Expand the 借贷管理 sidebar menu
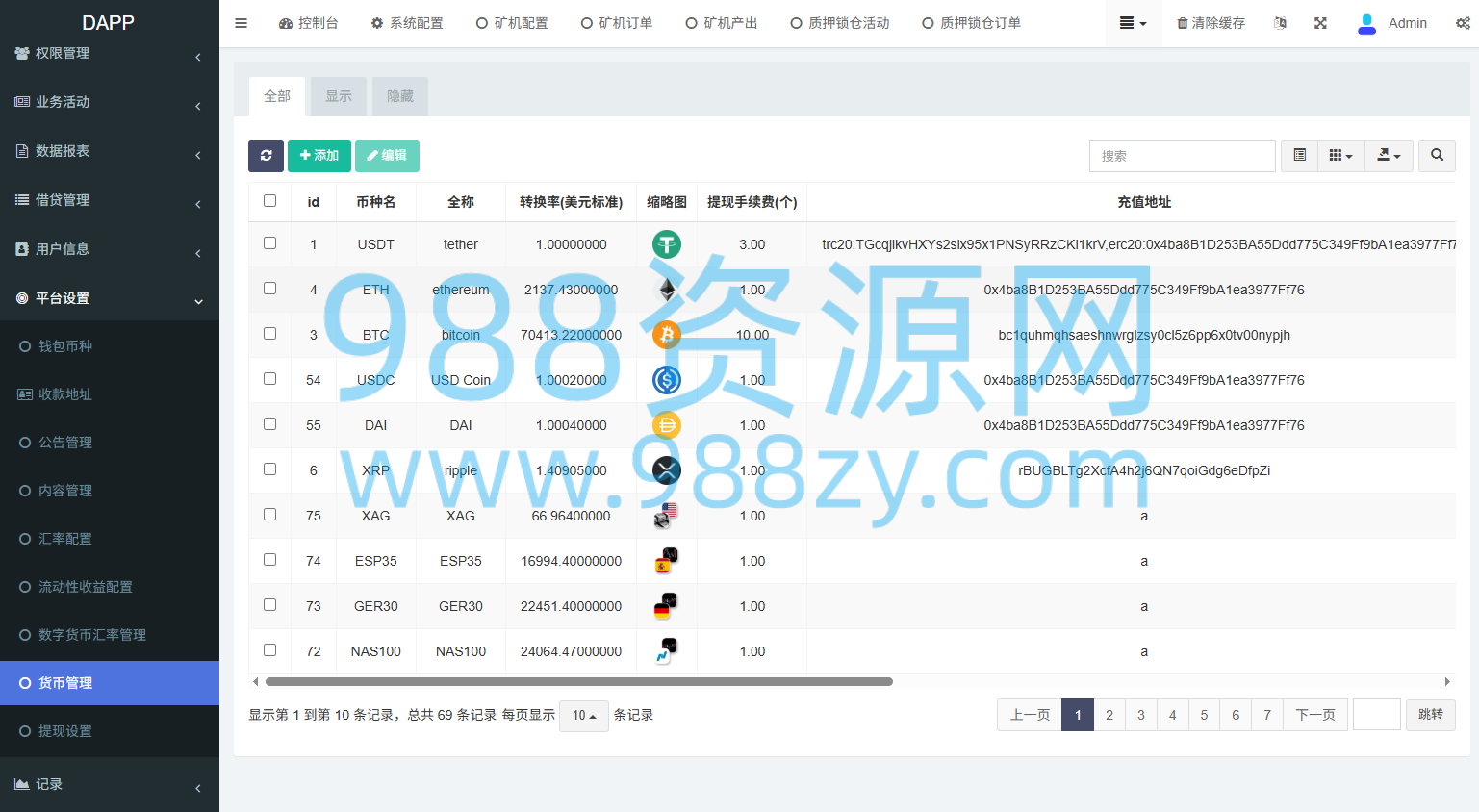1479x812 pixels. 110,200
